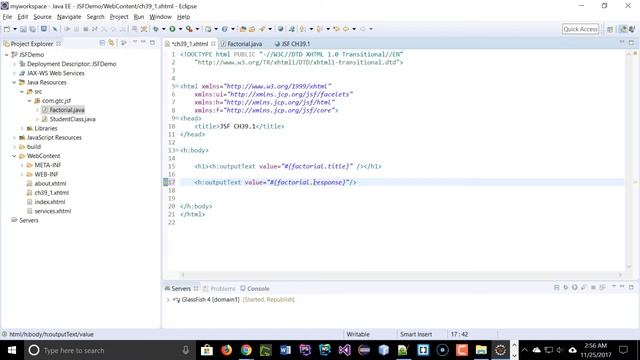The image size is (640, 360).
Task: Open the Navigate menu
Action: click(69, 17)
